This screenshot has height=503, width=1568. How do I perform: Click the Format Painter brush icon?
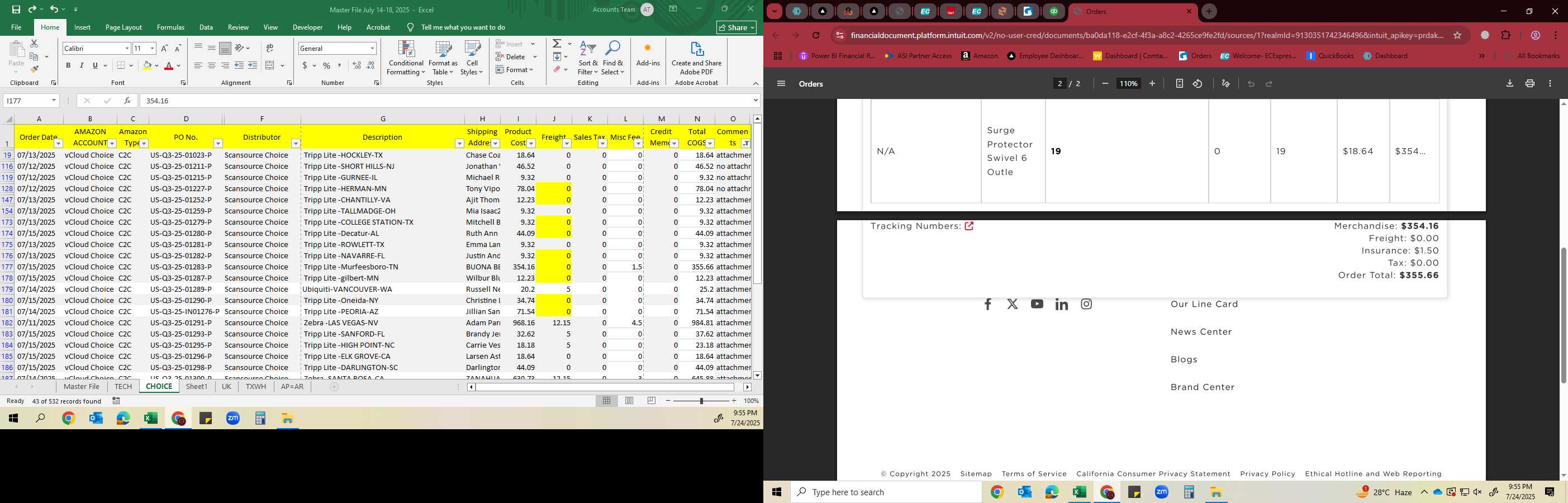(34, 69)
